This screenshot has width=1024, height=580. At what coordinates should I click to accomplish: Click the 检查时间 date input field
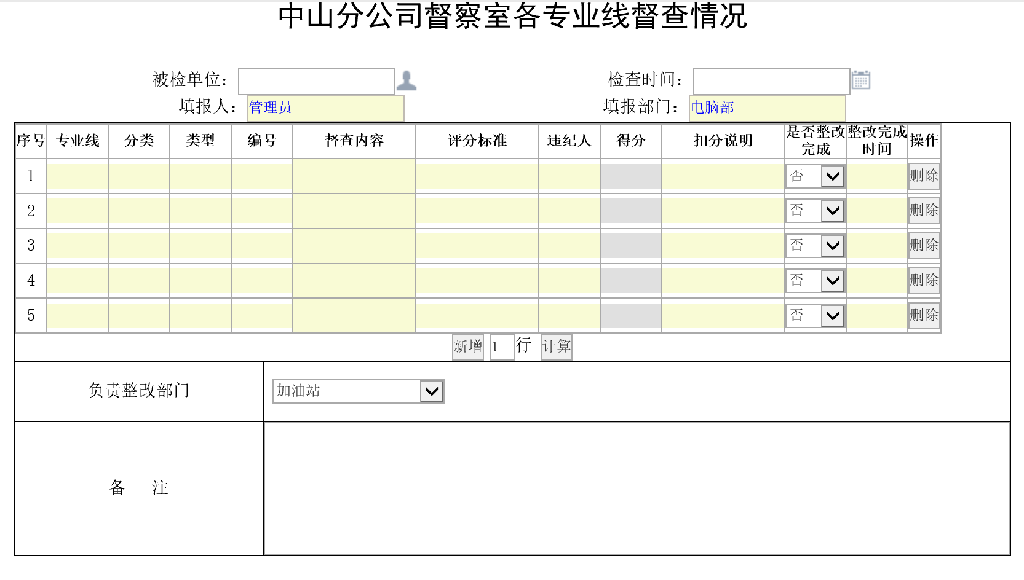pyautogui.click(x=770, y=81)
